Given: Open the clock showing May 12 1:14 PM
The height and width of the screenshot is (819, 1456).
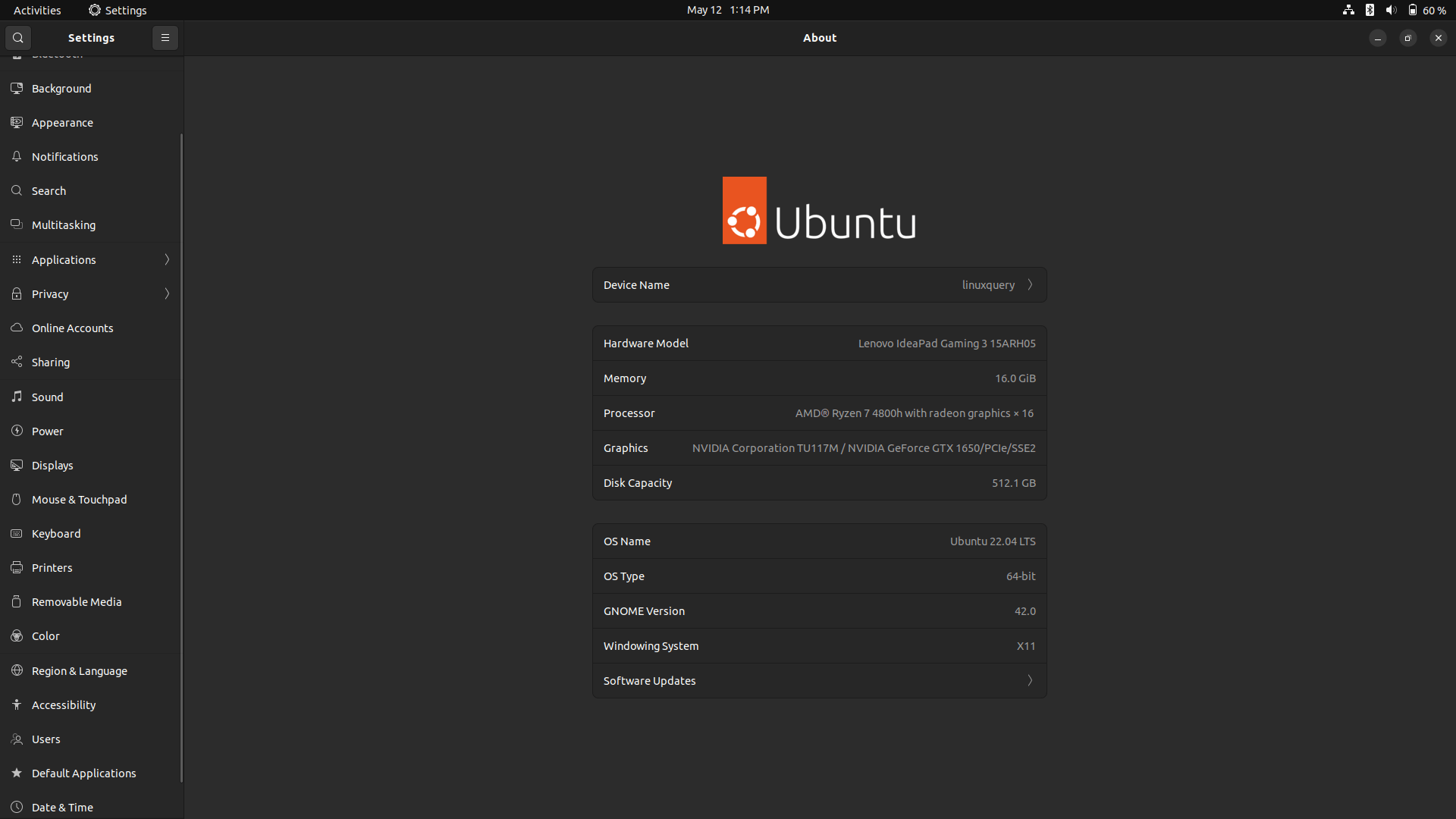Looking at the screenshot, I should pos(727,10).
